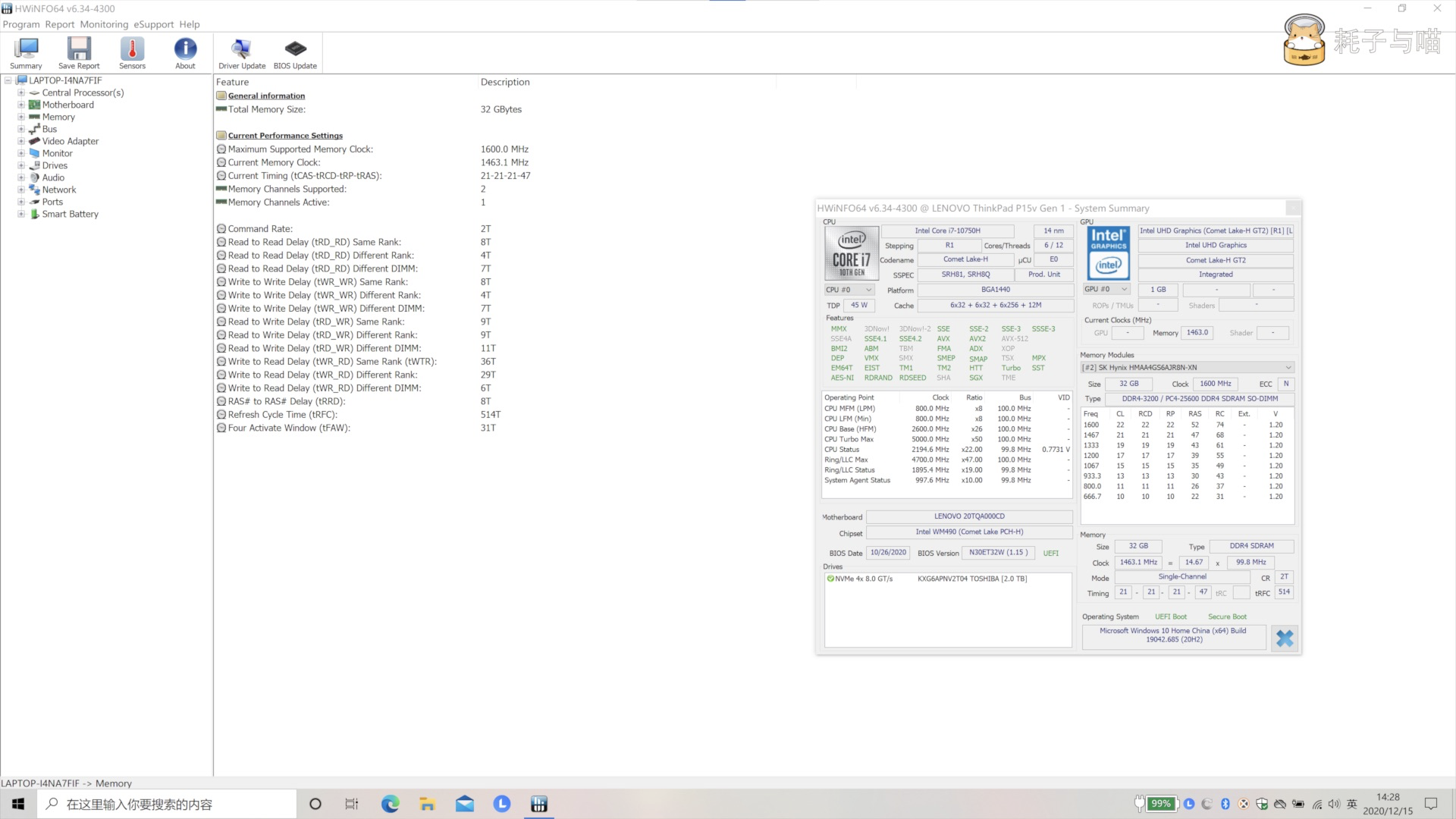Open the Summary toolbar icon
Screen dimensions: 1456x819
(x=27, y=53)
